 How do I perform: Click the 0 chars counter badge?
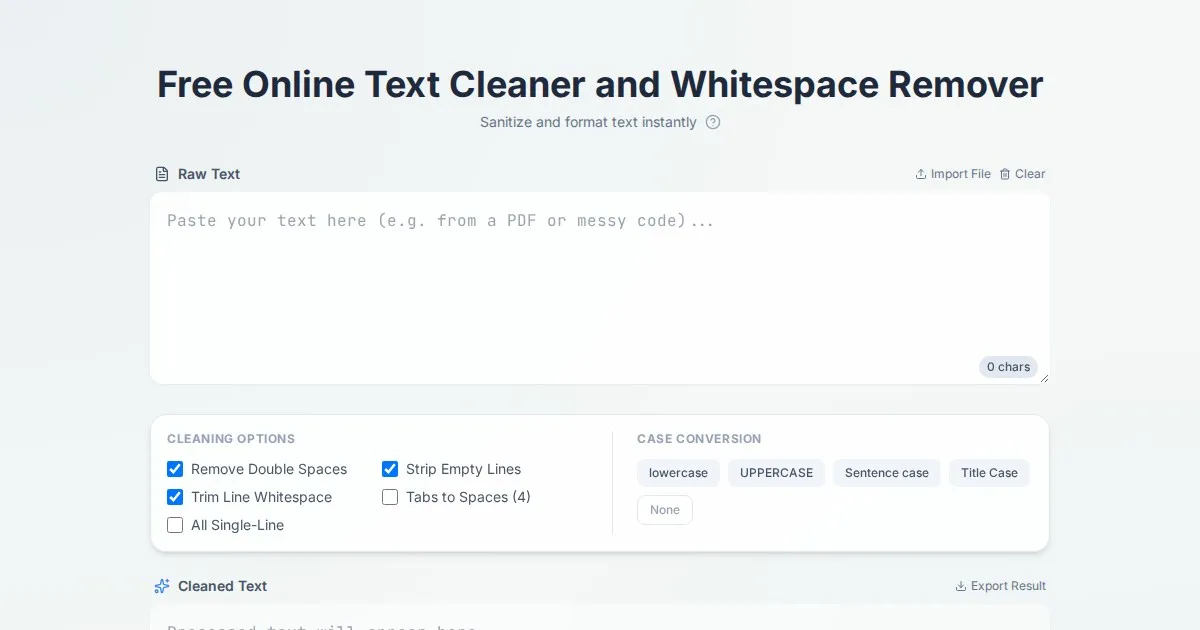(x=1008, y=367)
